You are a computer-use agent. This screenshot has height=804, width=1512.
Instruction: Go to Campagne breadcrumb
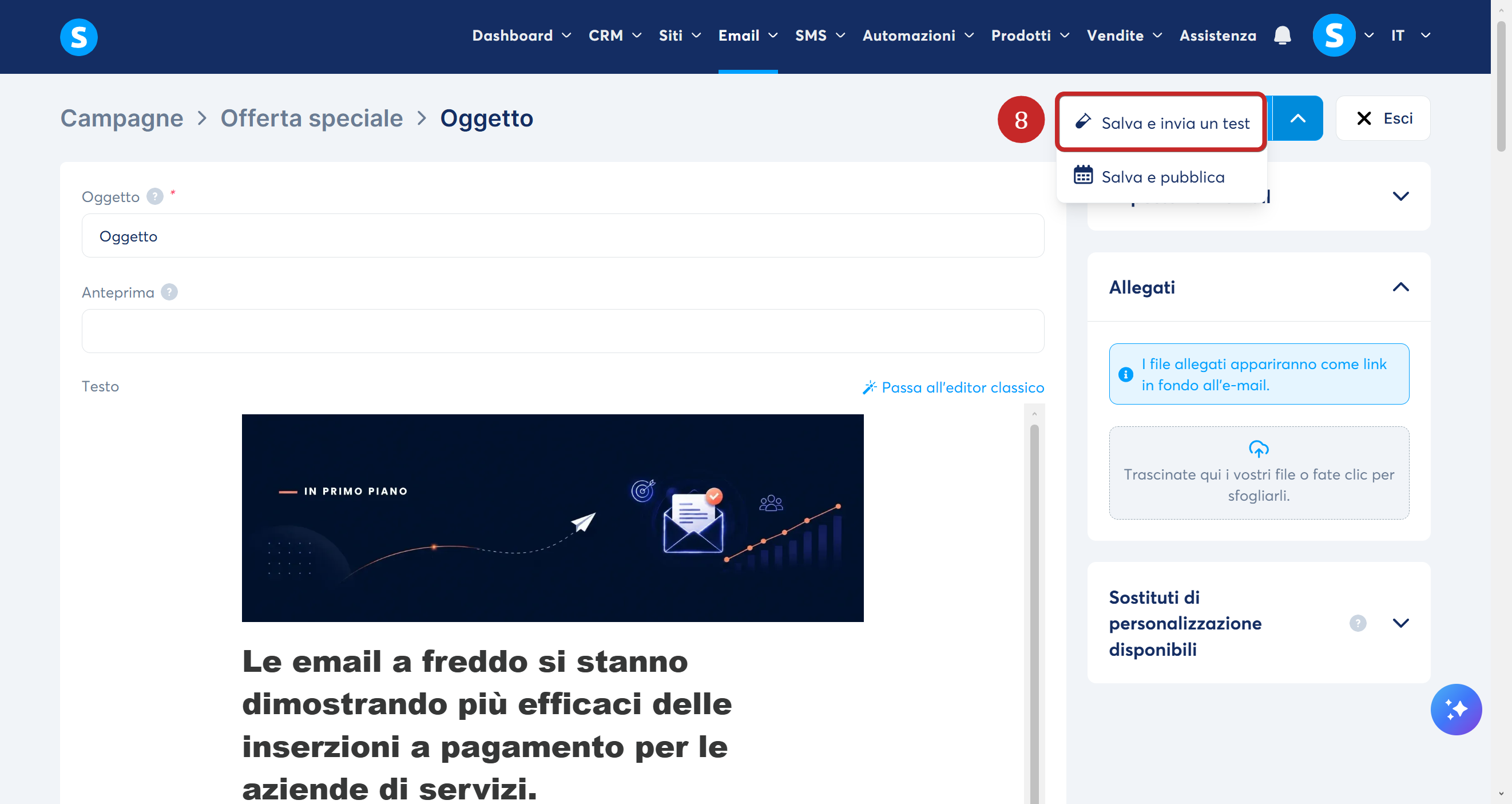[122, 118]
